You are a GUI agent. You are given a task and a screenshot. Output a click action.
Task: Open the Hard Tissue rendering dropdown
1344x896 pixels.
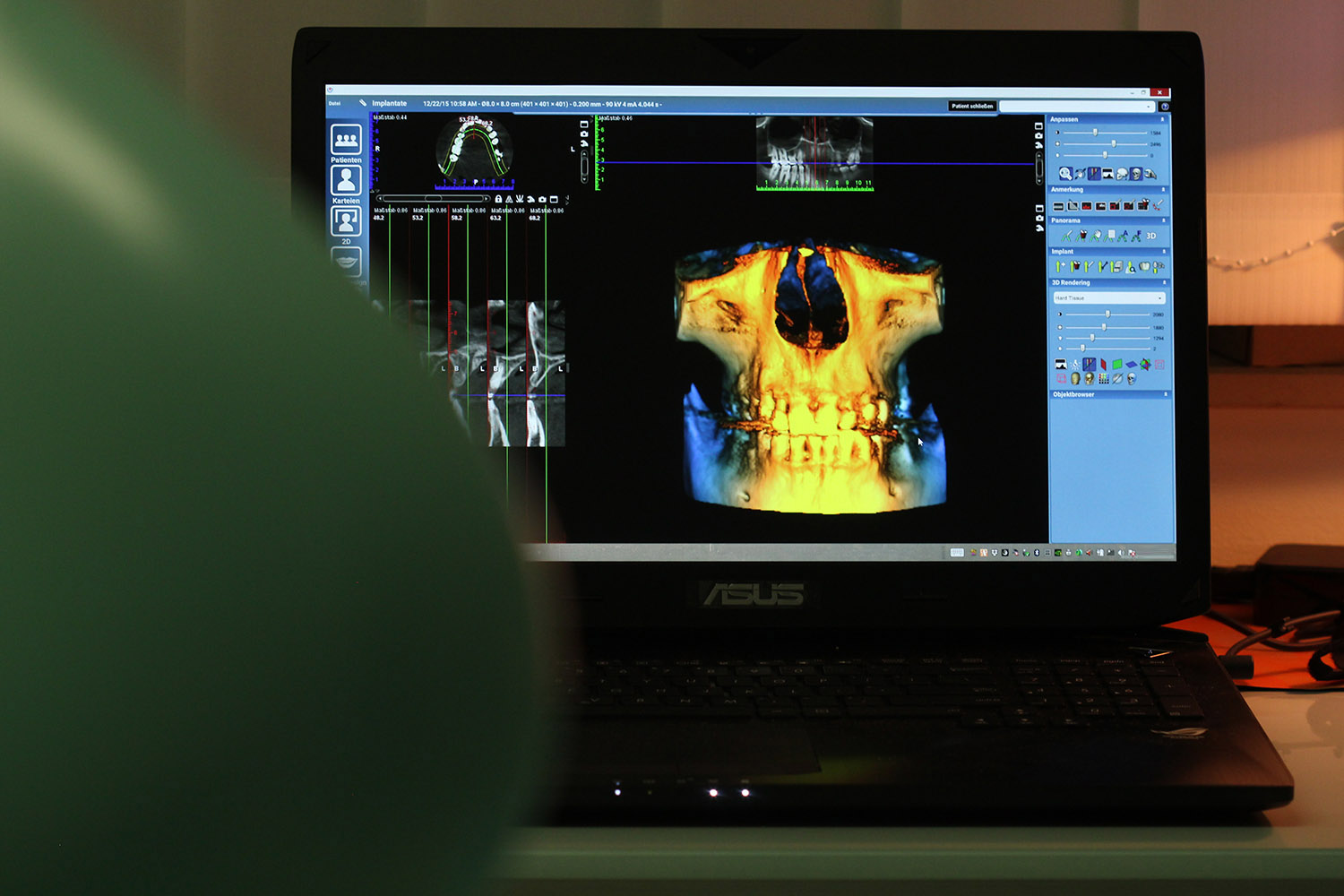pos(1109,297)
